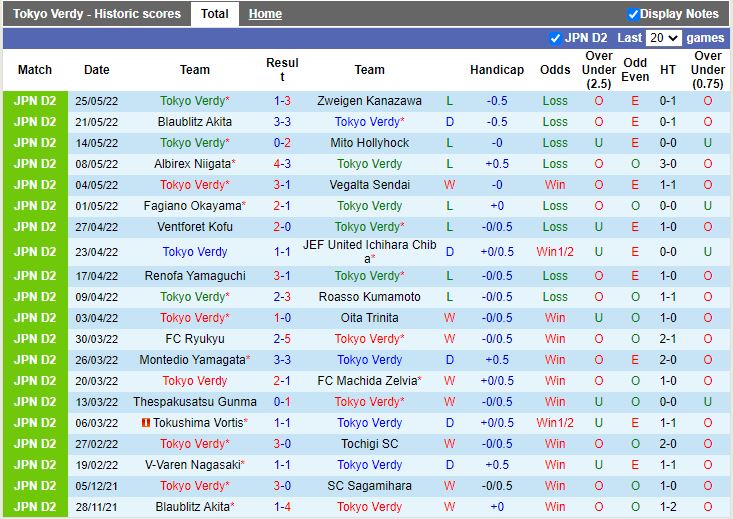733x519 pixels.
Task: Click JPN D2 league cell in 03/04/22 row
Action: pyautogui.click(x=35, y=318)
